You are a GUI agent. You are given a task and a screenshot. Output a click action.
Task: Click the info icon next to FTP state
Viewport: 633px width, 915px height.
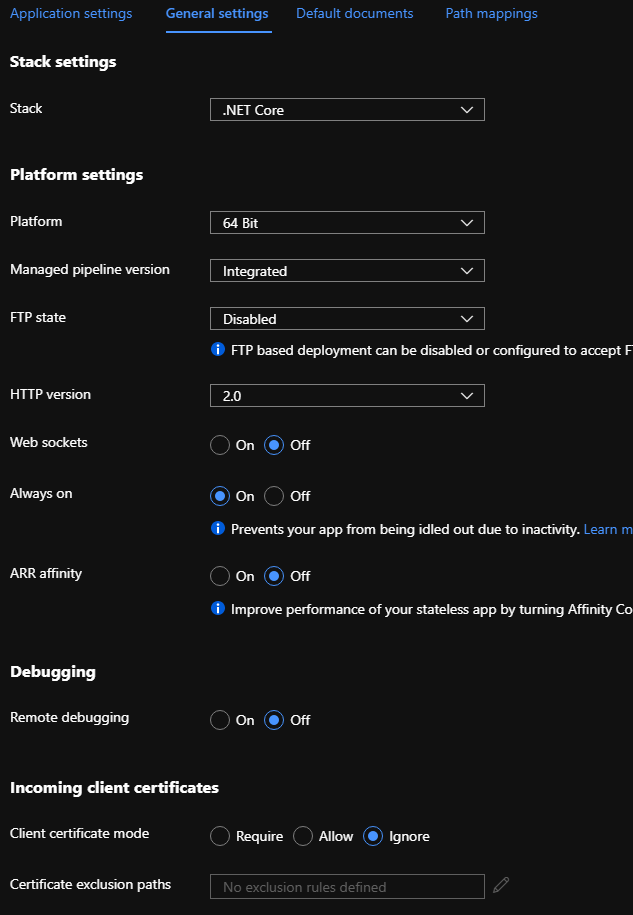218,350
